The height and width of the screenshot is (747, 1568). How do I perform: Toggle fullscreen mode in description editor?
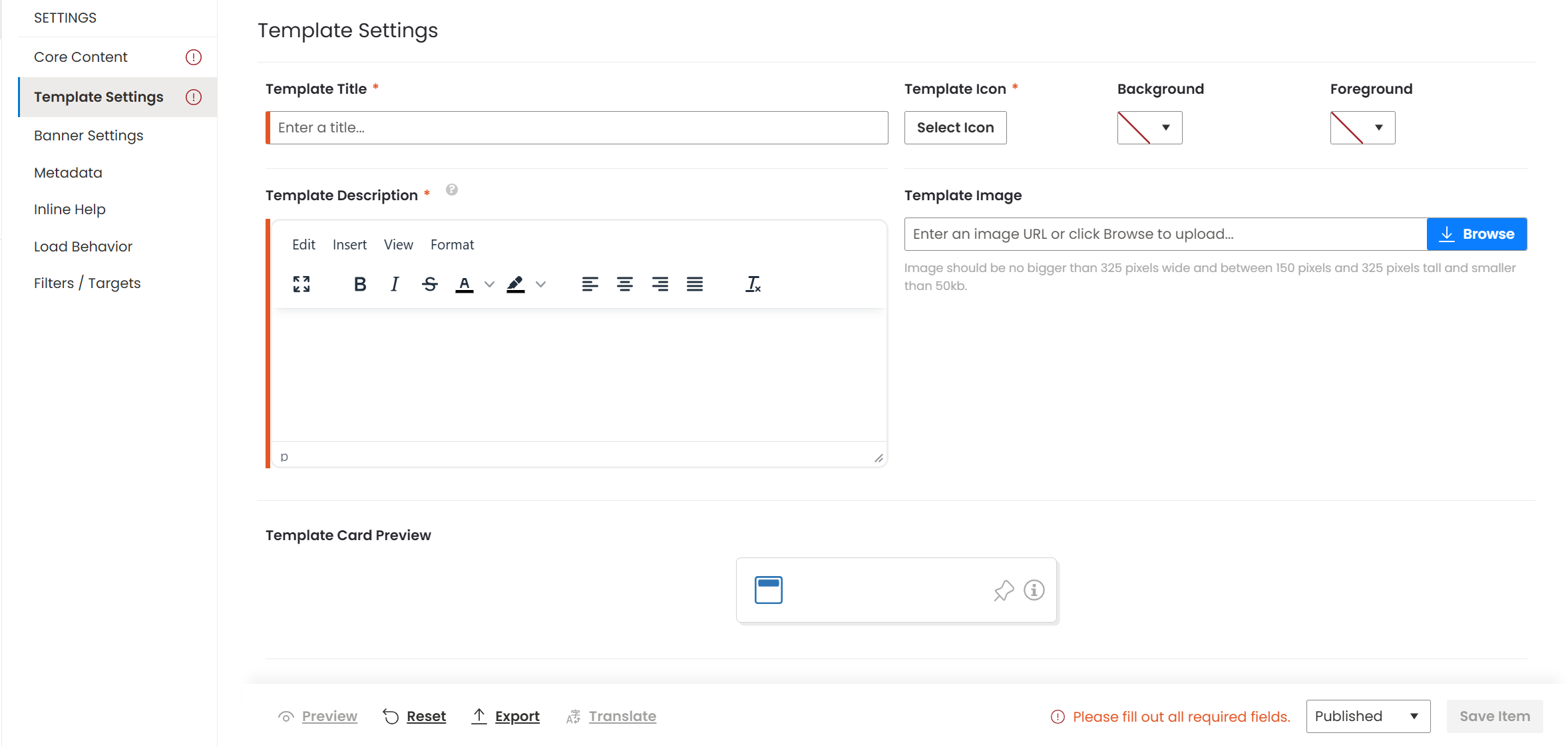(x=301, y=284)
